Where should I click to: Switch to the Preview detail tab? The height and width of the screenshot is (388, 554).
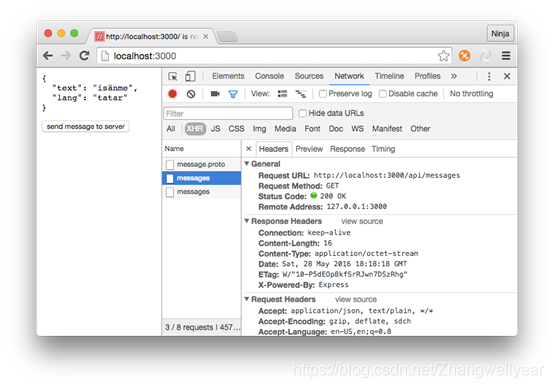coord(309,149)
